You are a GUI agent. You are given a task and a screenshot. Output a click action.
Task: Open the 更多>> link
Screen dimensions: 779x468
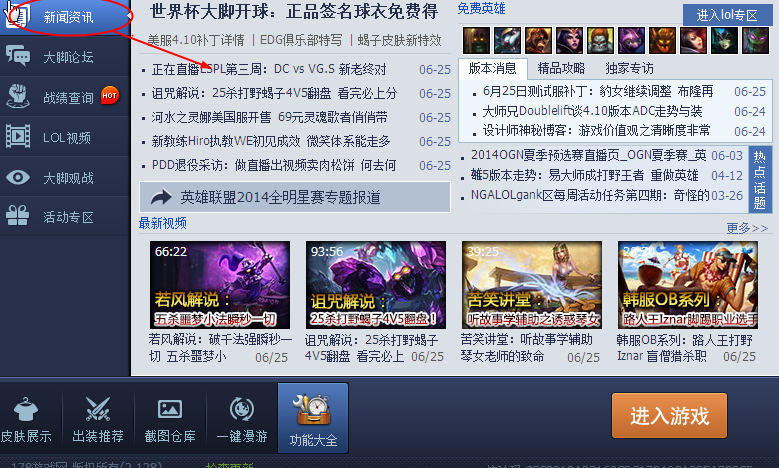click(747, 228)
